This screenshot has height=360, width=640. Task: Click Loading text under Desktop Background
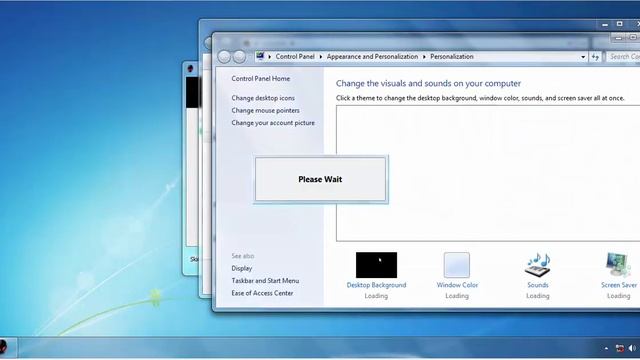click(376, 296)
